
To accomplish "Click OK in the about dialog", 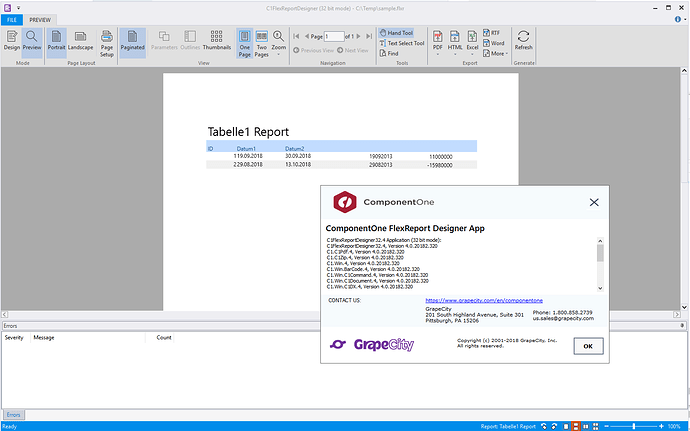I will 588,346.
